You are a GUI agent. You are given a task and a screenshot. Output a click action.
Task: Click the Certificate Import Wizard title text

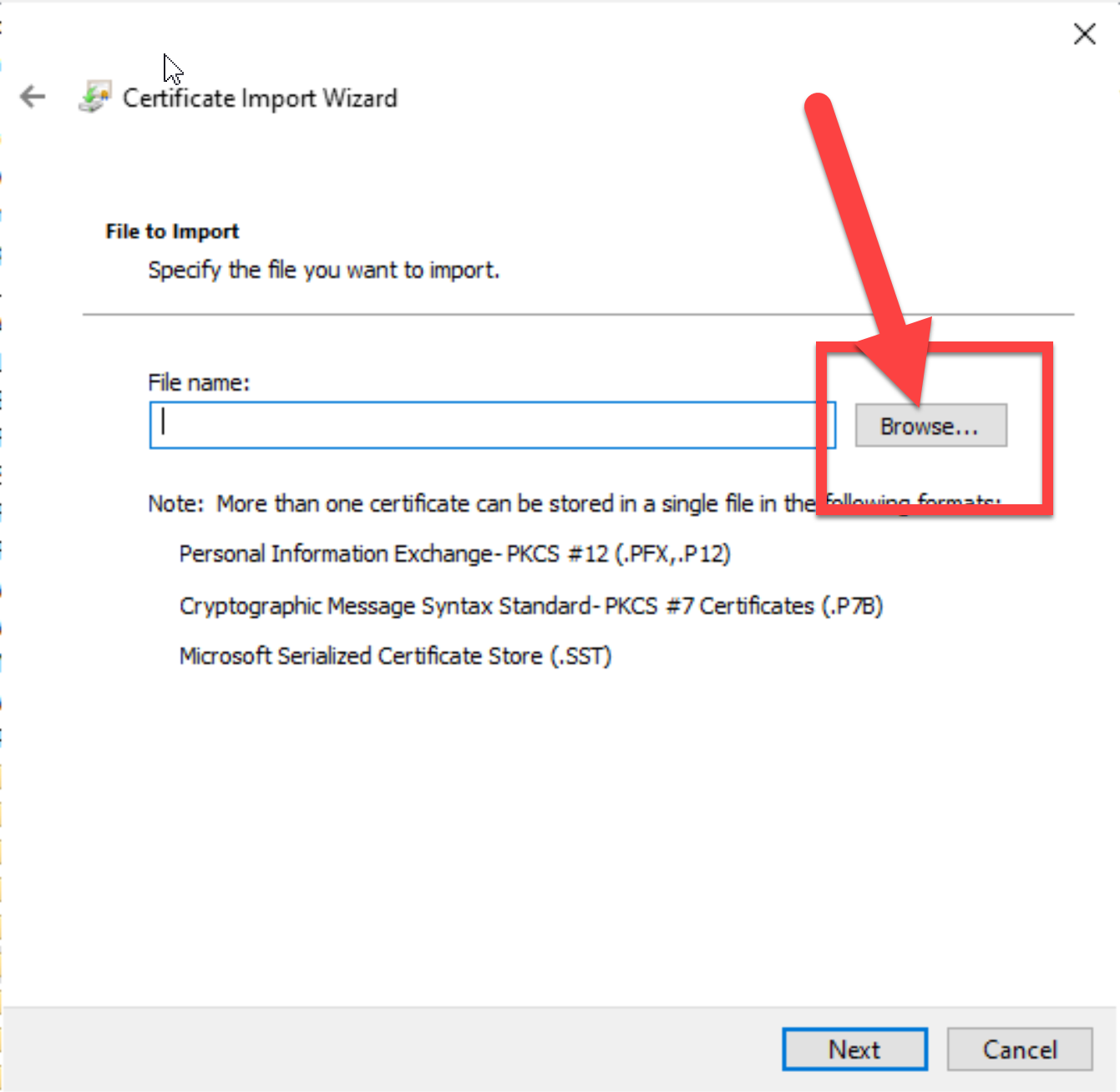[260, 99]
